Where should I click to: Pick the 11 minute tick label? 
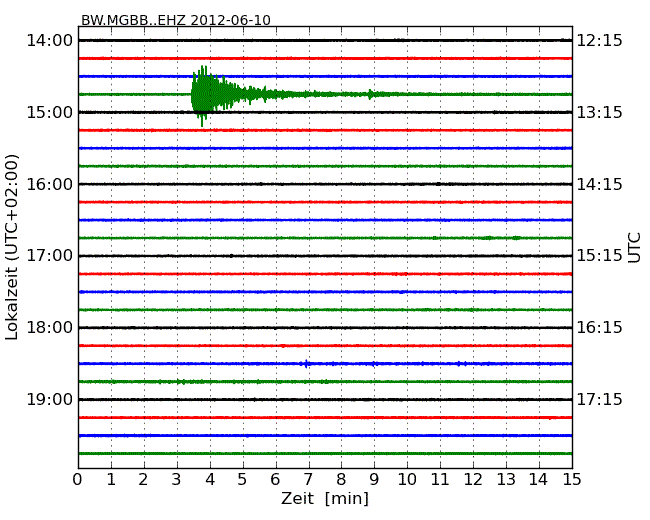click(x=440, y=480)
